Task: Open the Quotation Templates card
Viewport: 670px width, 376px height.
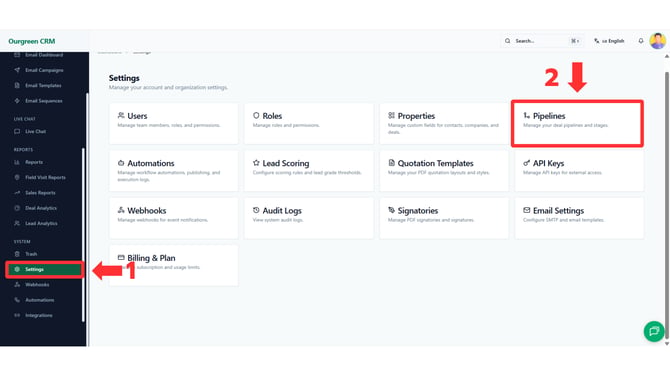Action: coord(444,171)
